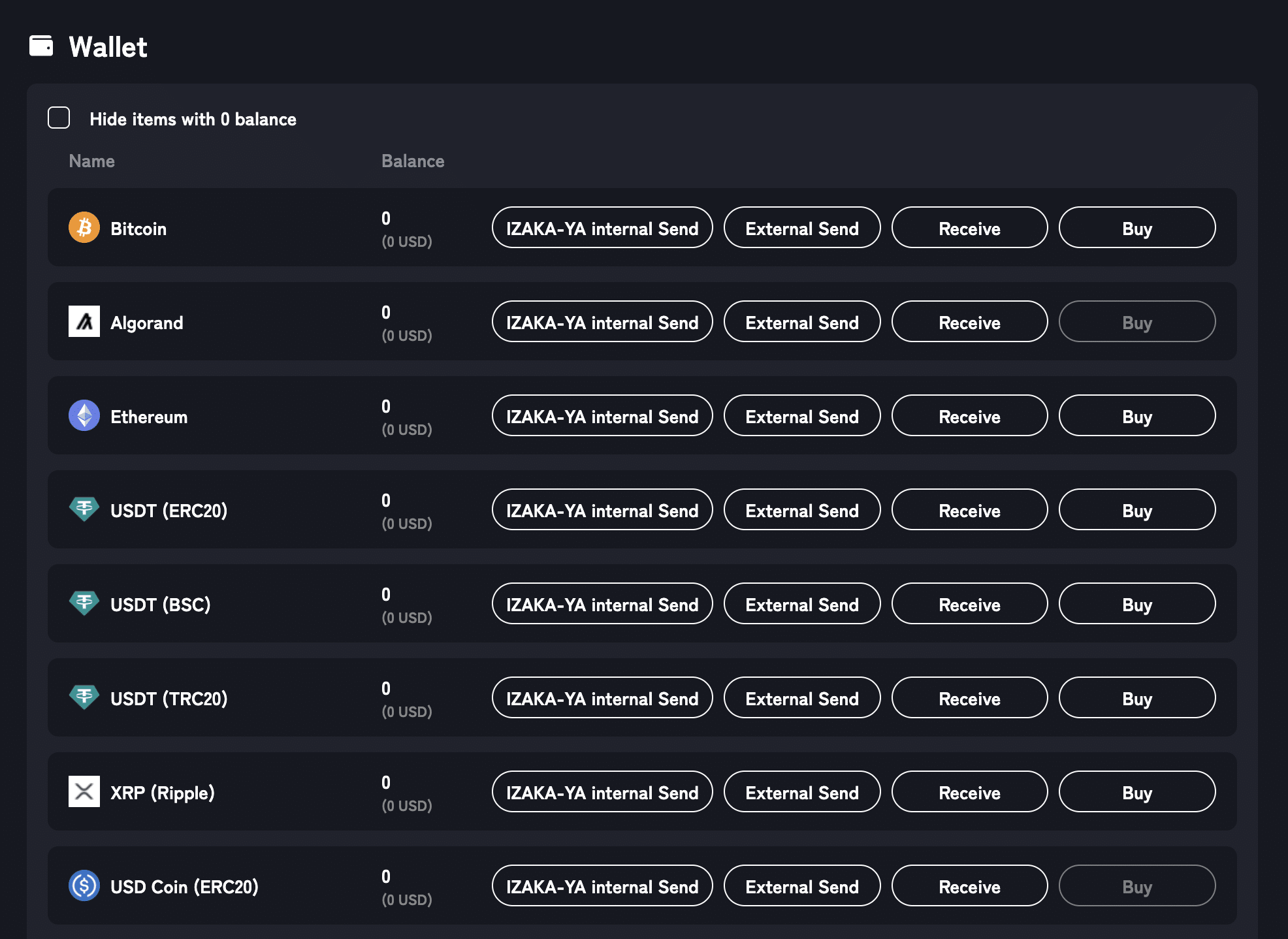The width and height of the screenshot is (1288, 939).
Task: Click the Balance column header
Action: [x=413, y=161]
